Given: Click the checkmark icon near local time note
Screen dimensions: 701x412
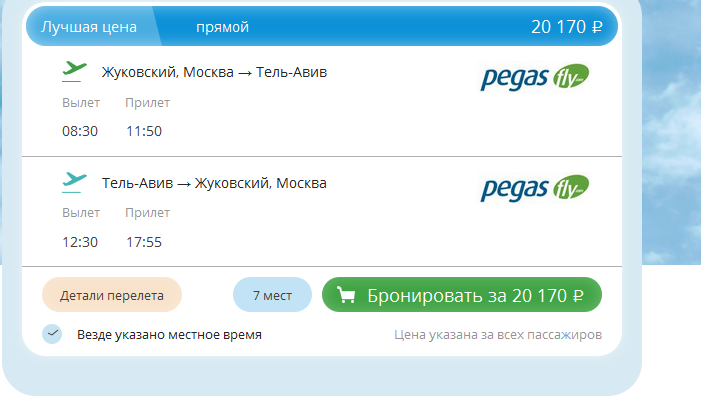Looking at the screenshot, I should [x=52, y=334].
